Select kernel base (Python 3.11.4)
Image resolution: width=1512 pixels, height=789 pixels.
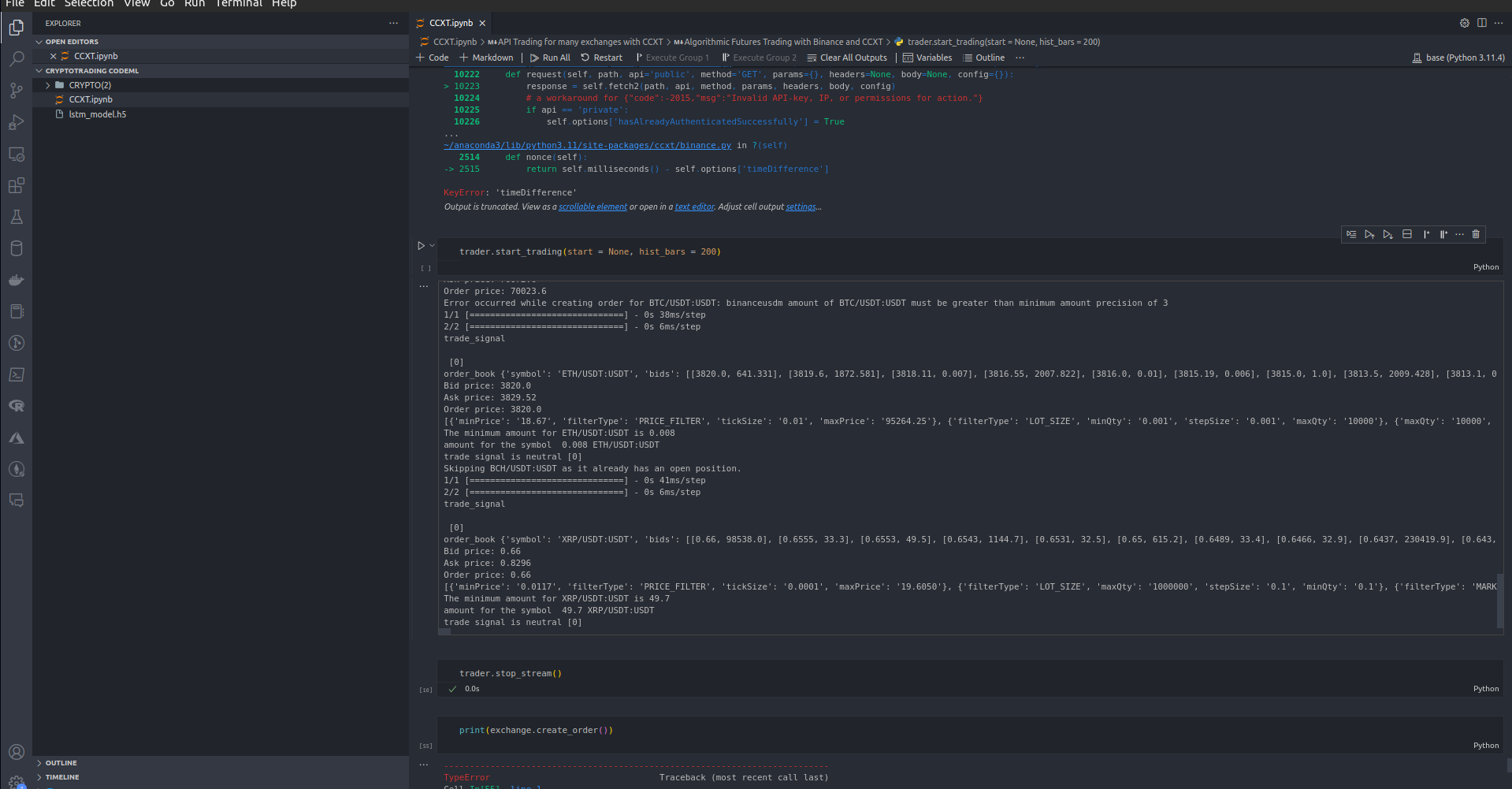click(1458, 58)
